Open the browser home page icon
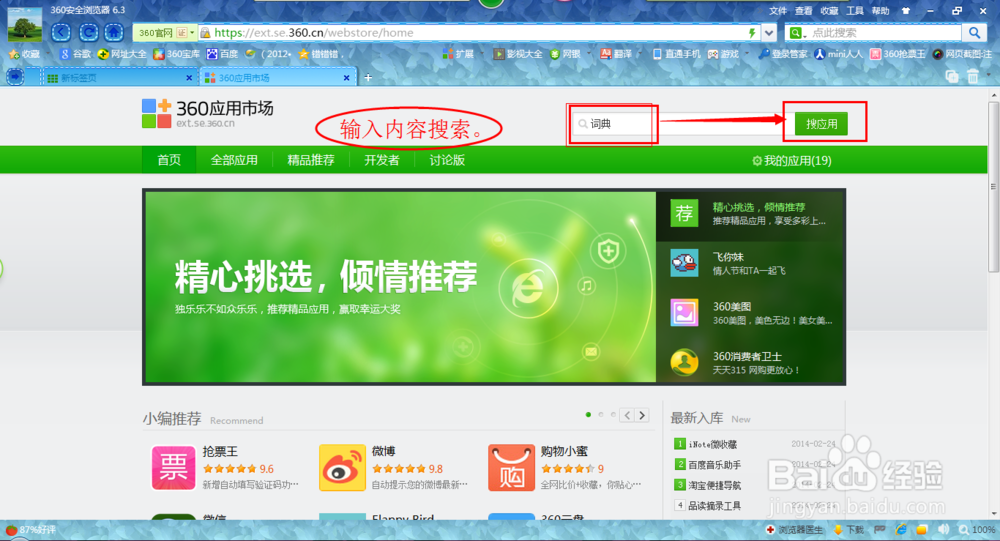 coord(114,32)
